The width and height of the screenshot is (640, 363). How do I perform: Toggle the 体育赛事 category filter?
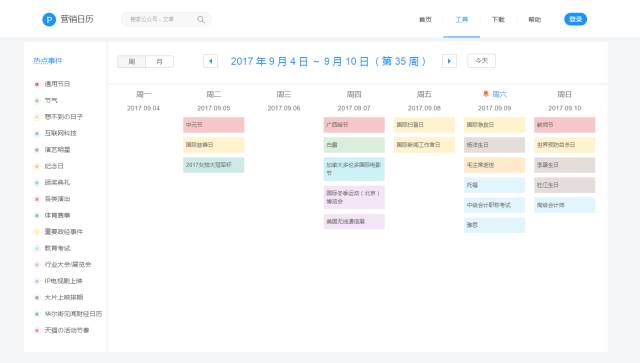[x=52, y=215]
